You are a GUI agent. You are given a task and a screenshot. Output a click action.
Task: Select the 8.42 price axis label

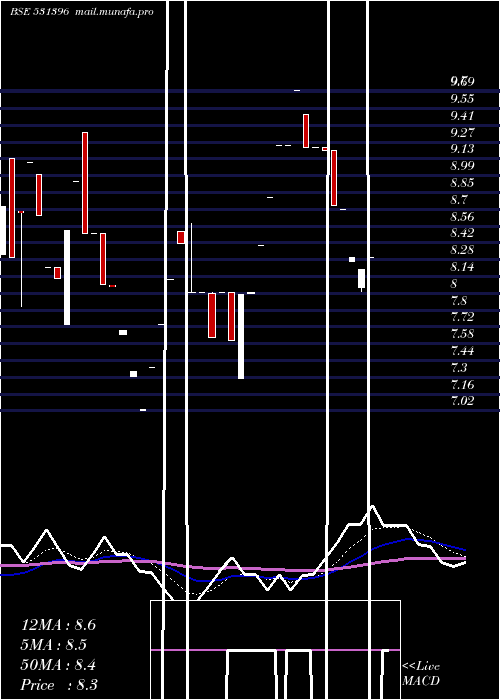[462, 233]
